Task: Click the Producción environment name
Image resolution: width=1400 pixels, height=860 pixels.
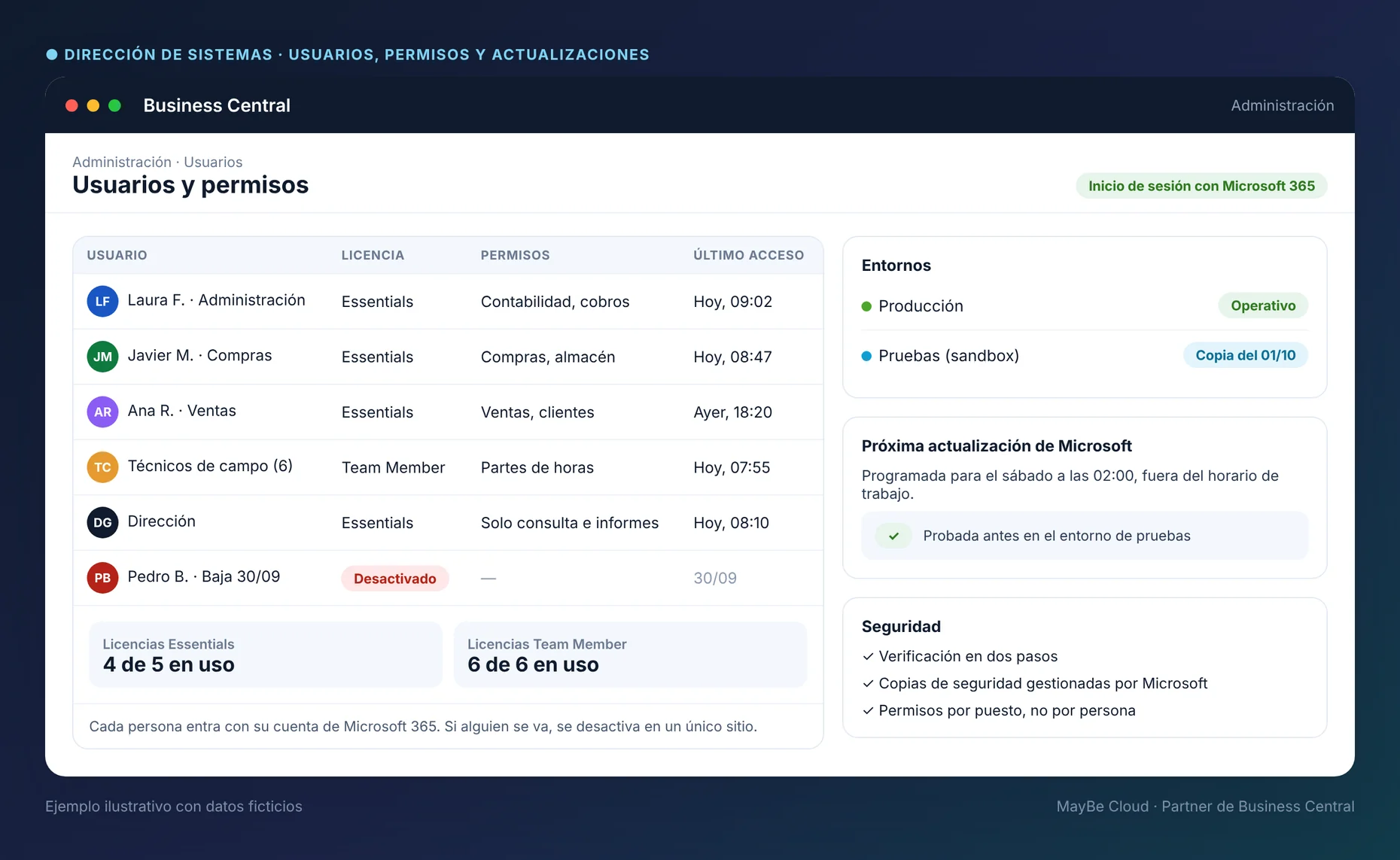Action: point(921,306)
